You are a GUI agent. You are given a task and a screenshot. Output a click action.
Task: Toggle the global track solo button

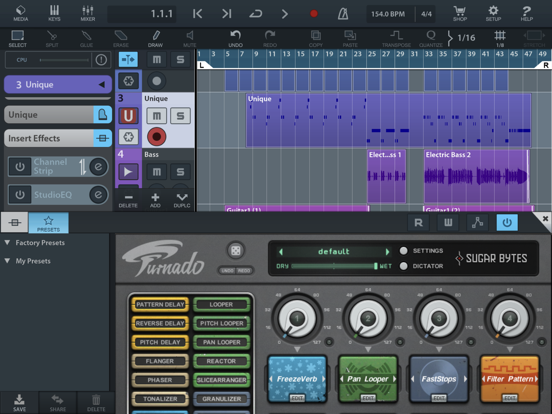click(180, 59)
